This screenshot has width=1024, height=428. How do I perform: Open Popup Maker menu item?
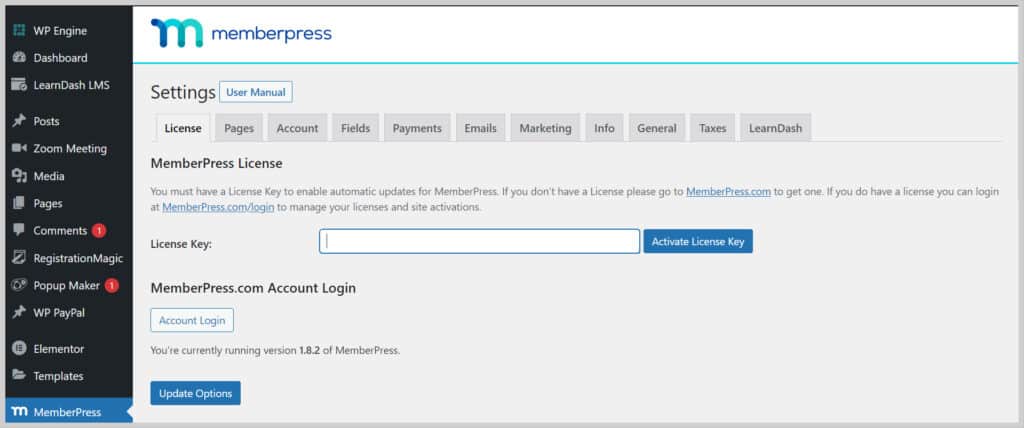coord(69,286)
